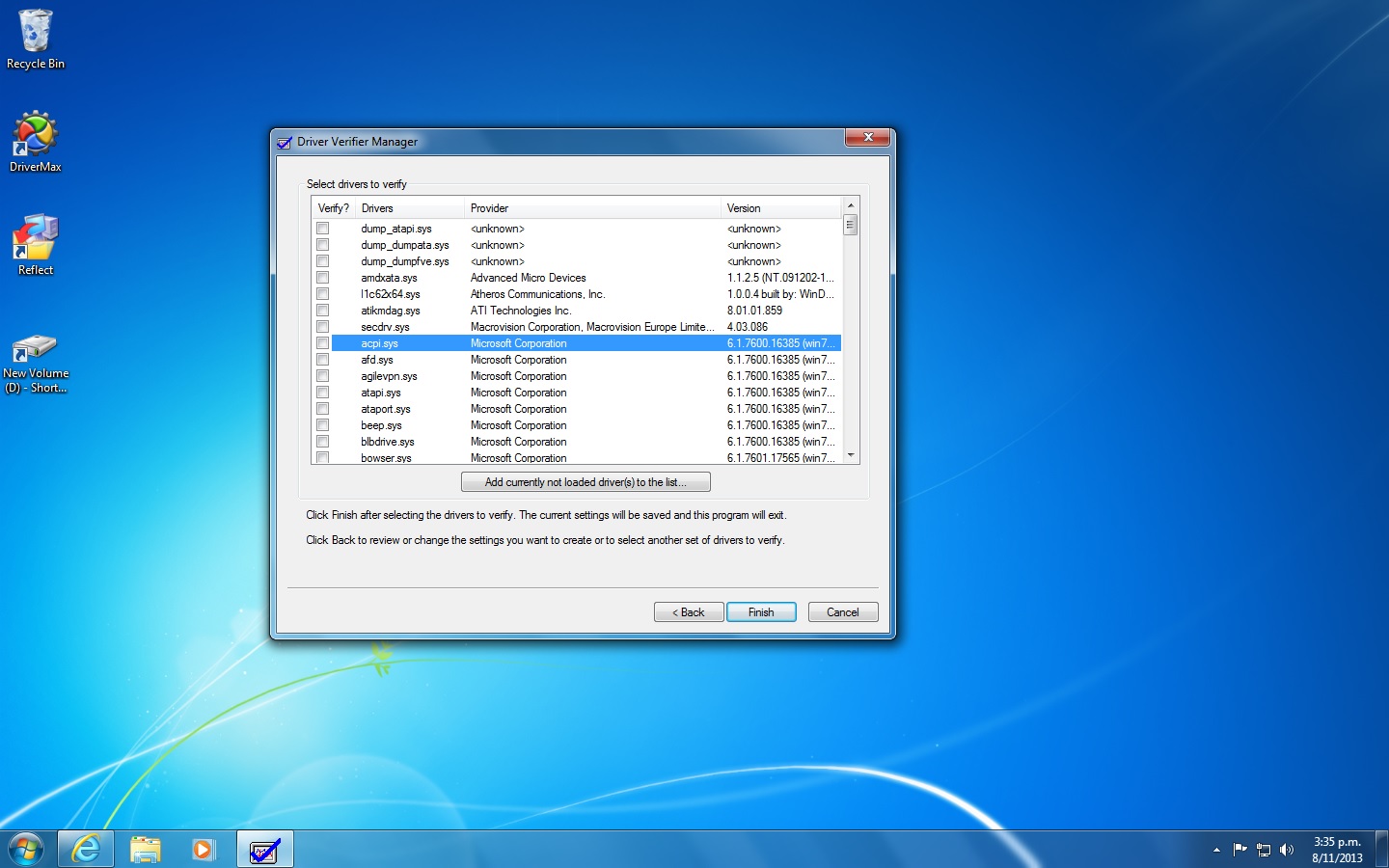The width and height of the screenshot is (1389, 868).
Task: Click version 8.01.01.859 cell
Action: (x=754, y=311)
